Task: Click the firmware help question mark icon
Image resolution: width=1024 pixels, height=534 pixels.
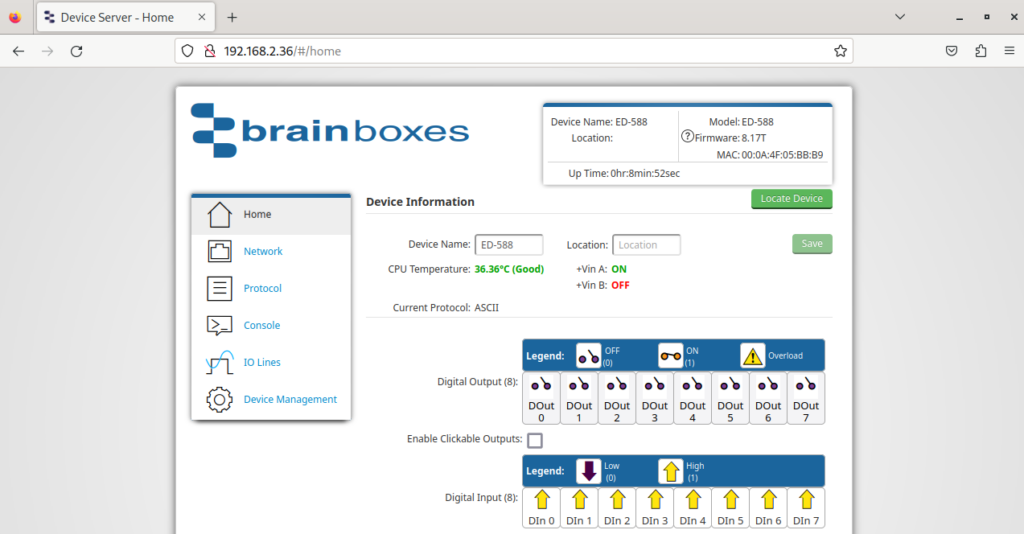Action: 687,136
